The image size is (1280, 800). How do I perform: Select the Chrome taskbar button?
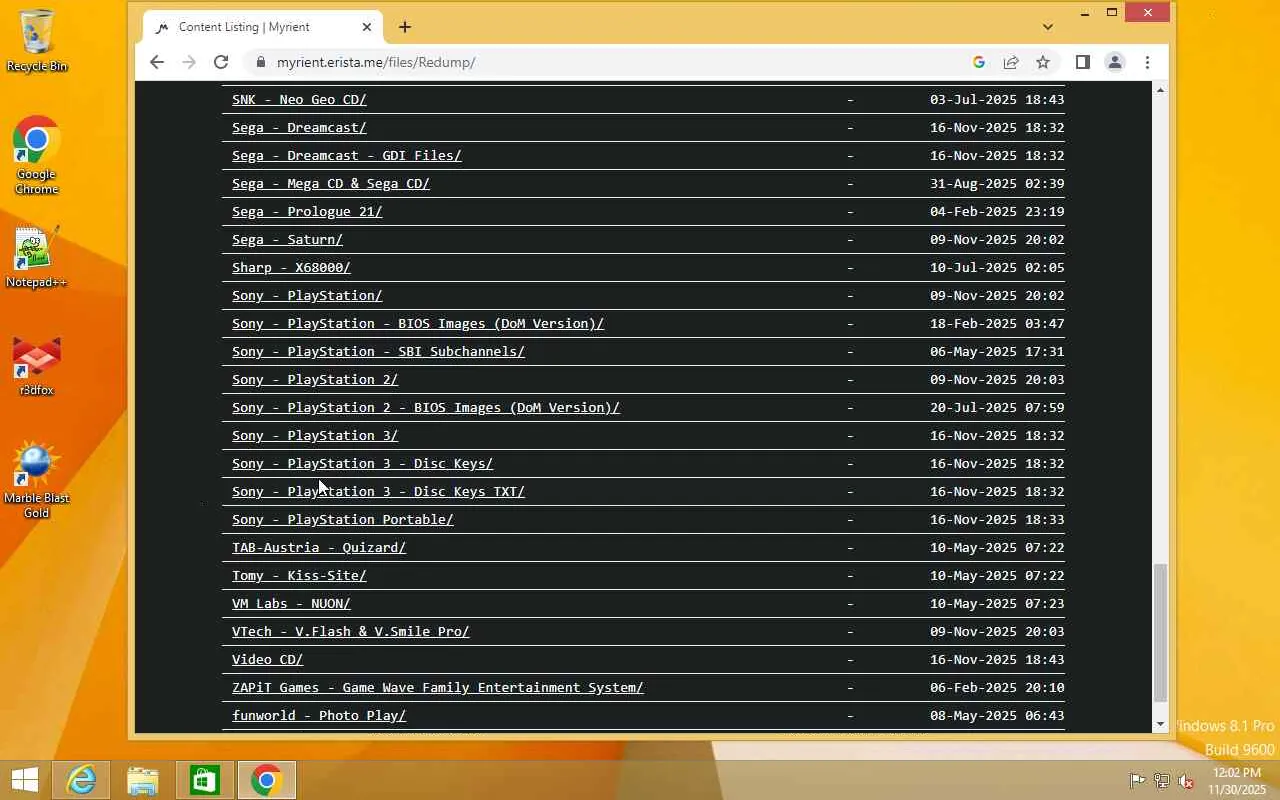pyautogui.click(x=267, y=780)
